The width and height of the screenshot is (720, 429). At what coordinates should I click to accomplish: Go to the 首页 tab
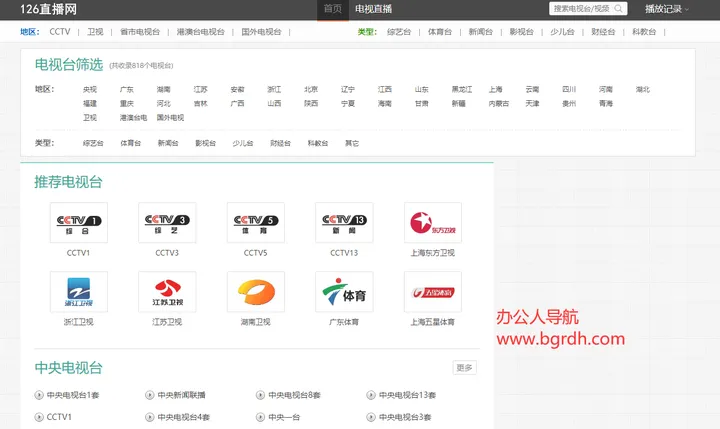tap(333, 9)
